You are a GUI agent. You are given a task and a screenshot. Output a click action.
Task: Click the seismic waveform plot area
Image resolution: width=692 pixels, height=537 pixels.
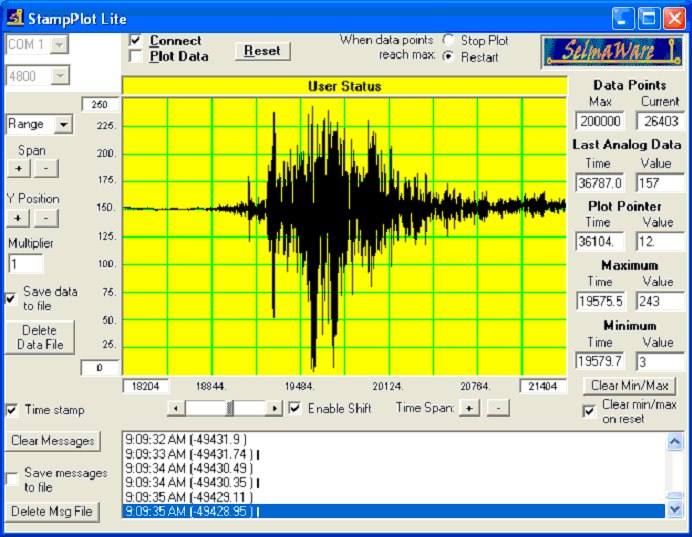(344, 237)
